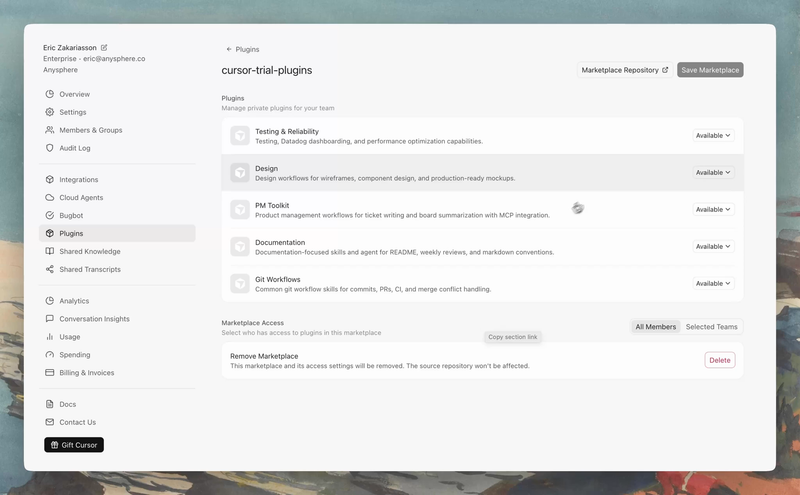
Task: Click the Remove Marketplace heading
Action: tap(264, 356)
